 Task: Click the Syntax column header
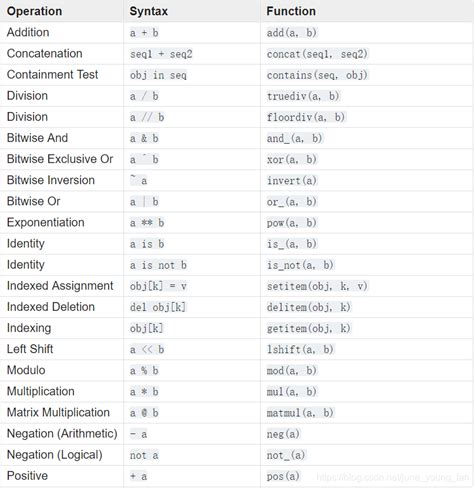coord(149,11)
